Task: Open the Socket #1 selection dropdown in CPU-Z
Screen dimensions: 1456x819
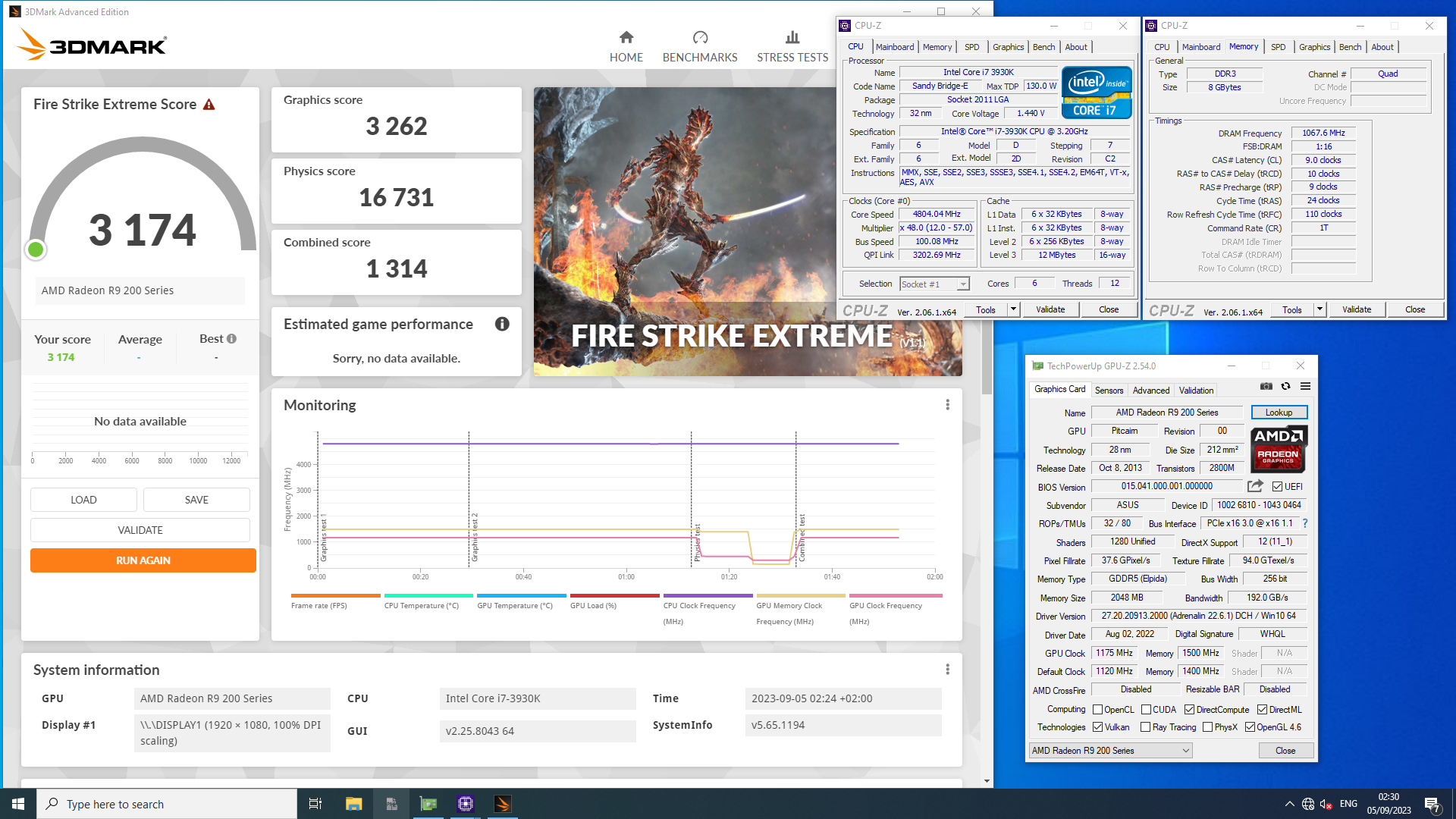Action: 934,284
